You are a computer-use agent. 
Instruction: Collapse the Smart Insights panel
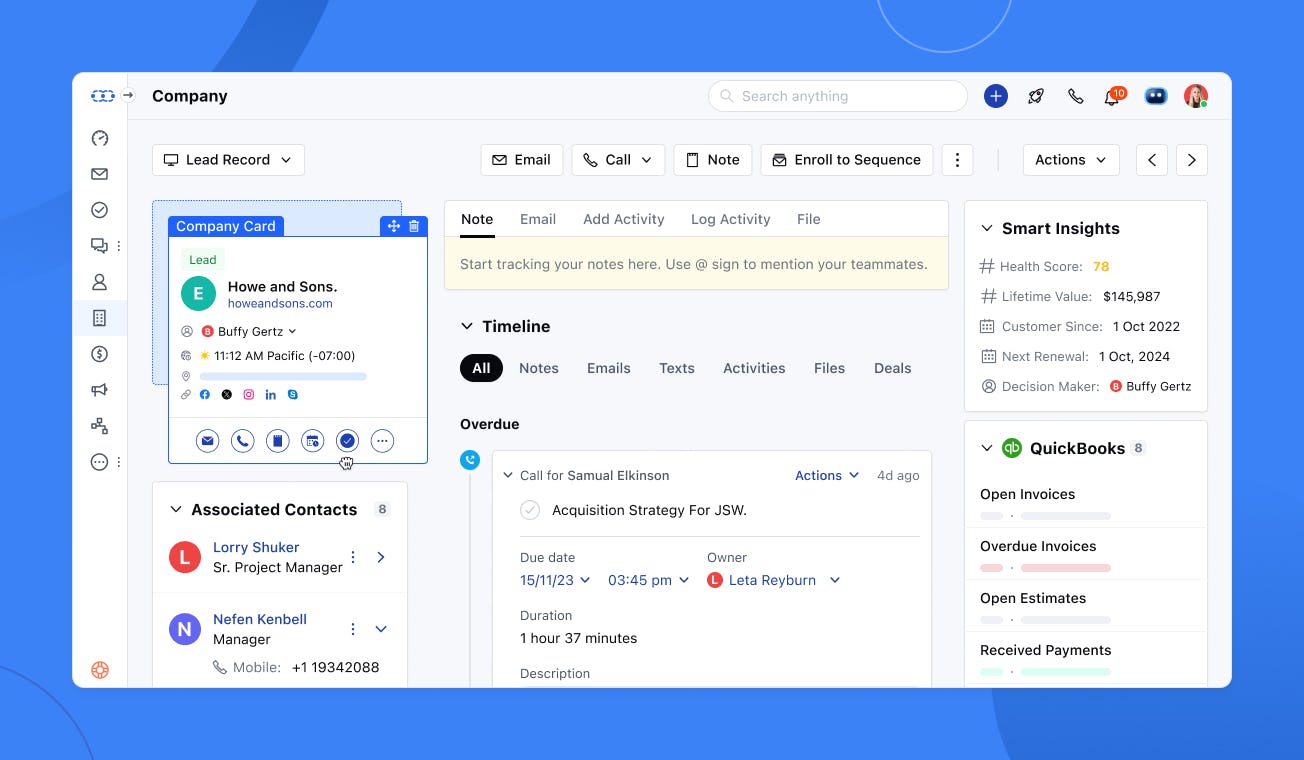coord(987,228)
